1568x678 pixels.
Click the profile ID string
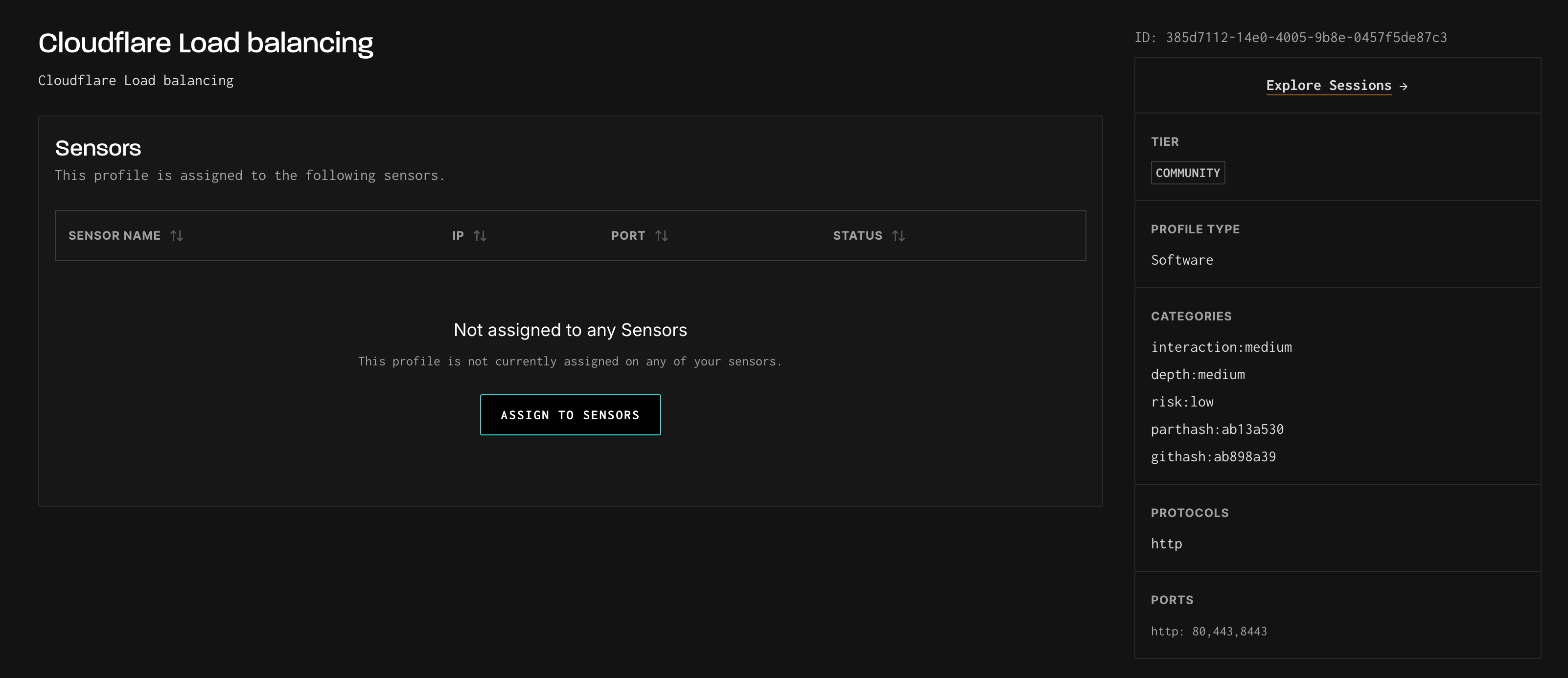(1306, 38)
